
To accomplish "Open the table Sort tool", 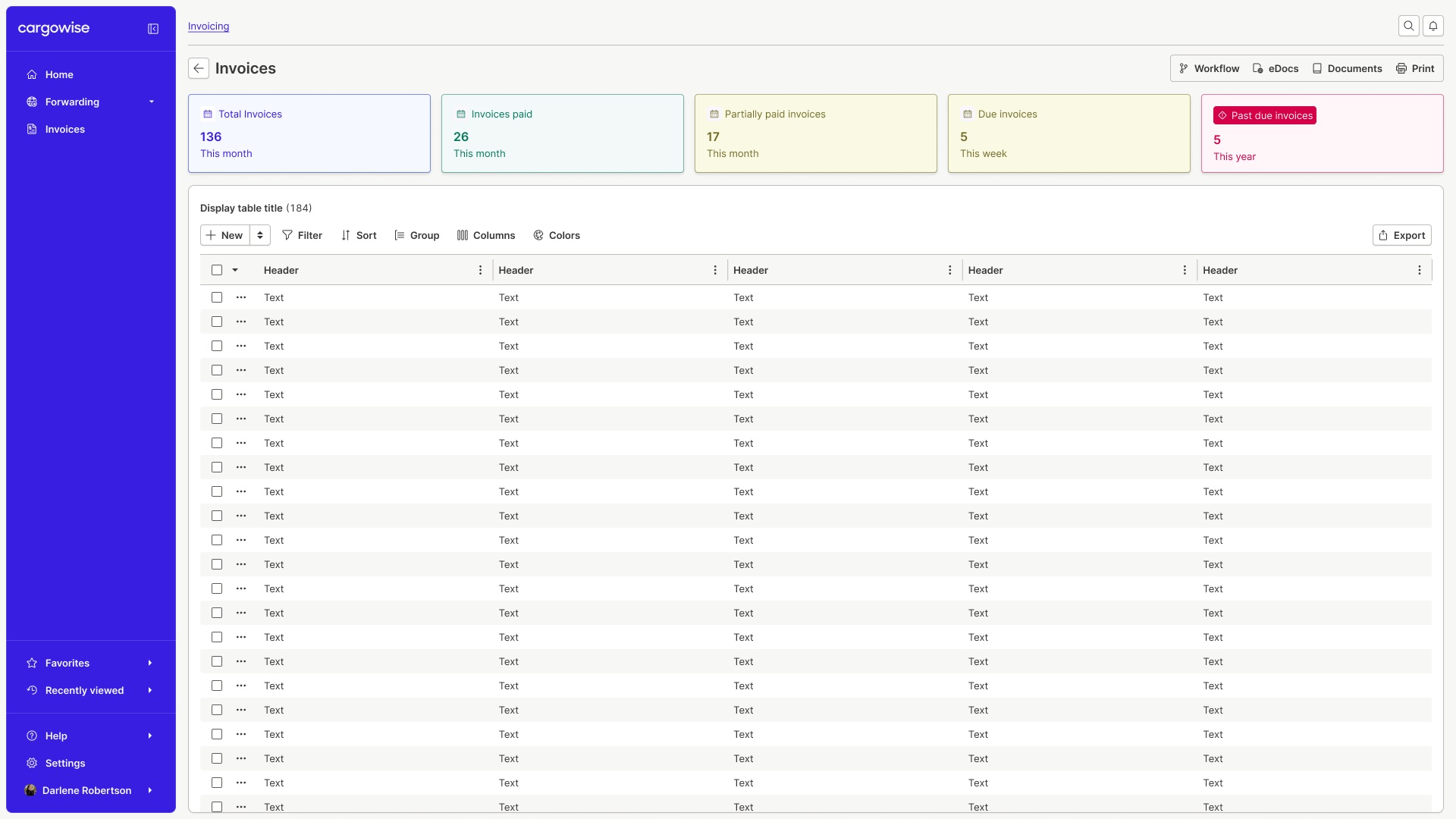I will coord(359,235).
